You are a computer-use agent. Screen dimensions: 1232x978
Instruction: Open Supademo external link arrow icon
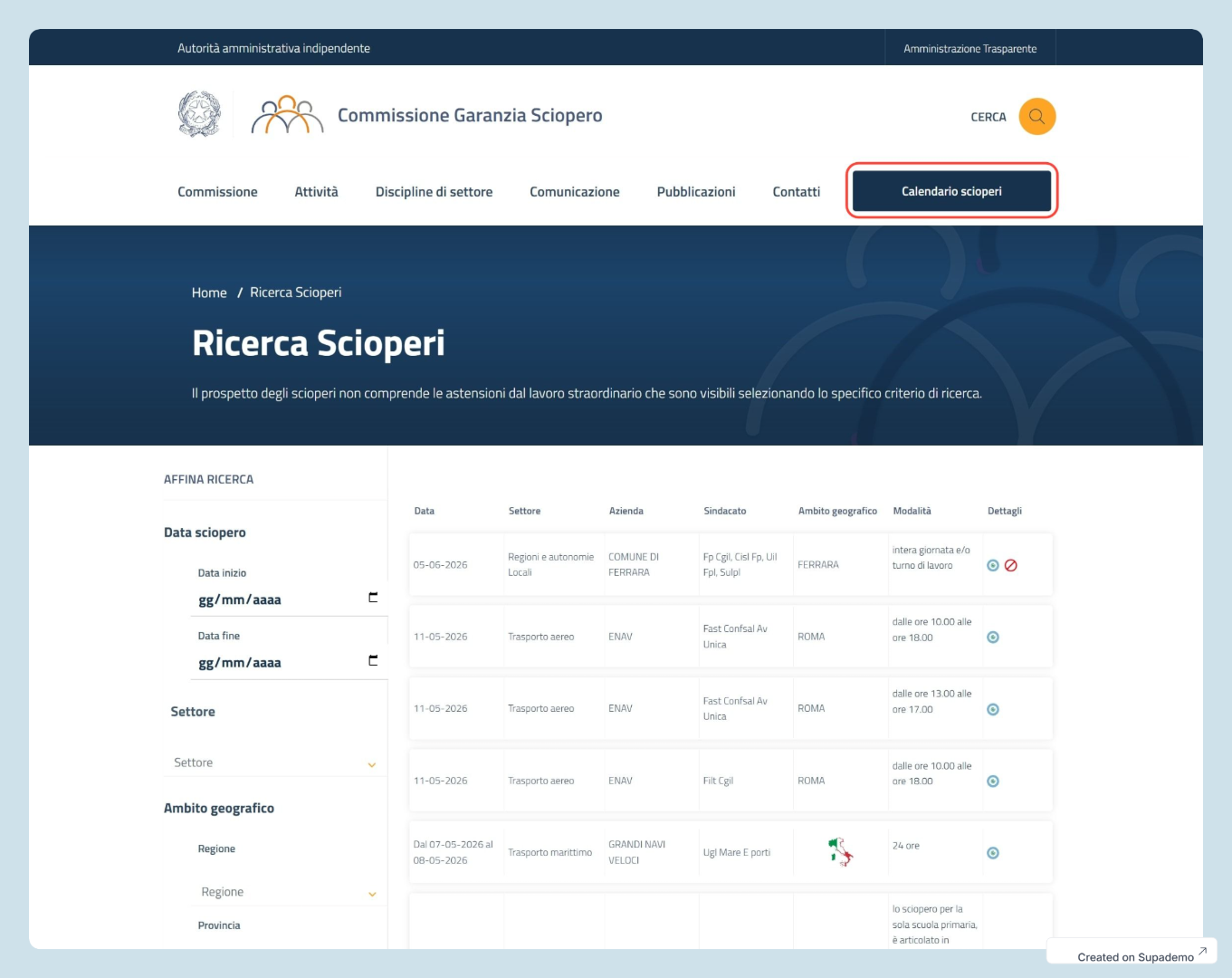[1202, 952]
